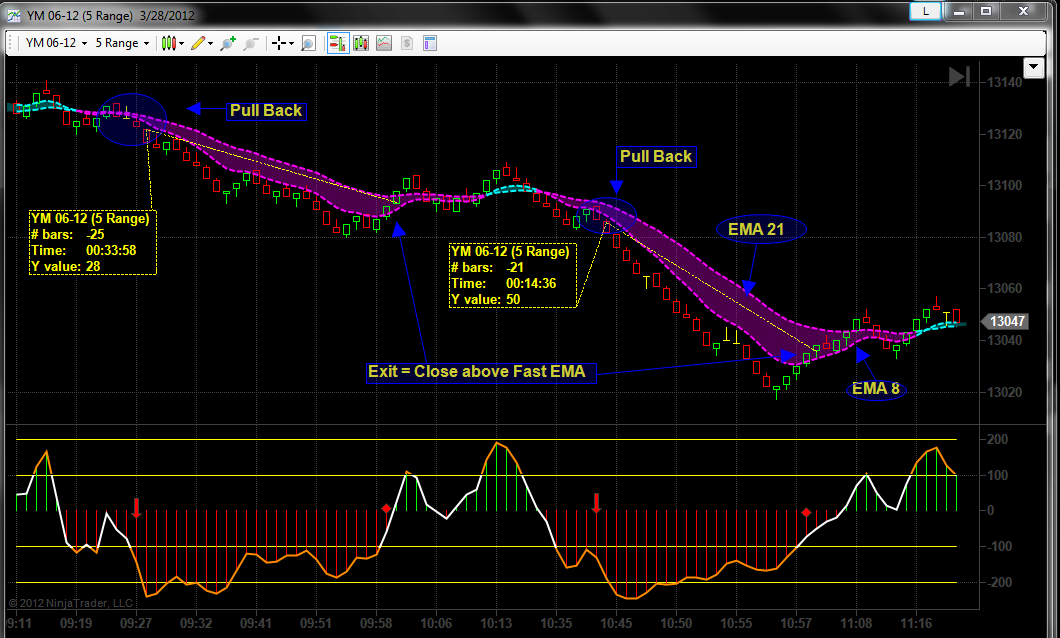Select the crosshair cursor tool
The image size is (1060, 638).
pyautogui.click(x=279, y=43)
